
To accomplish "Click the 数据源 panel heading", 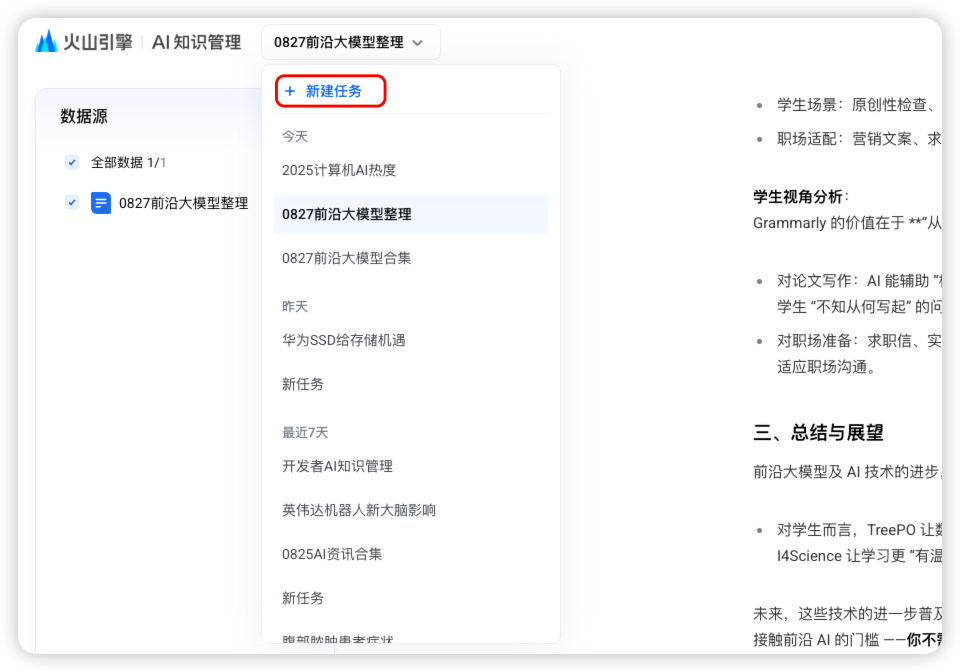I will tap(84, 116).
